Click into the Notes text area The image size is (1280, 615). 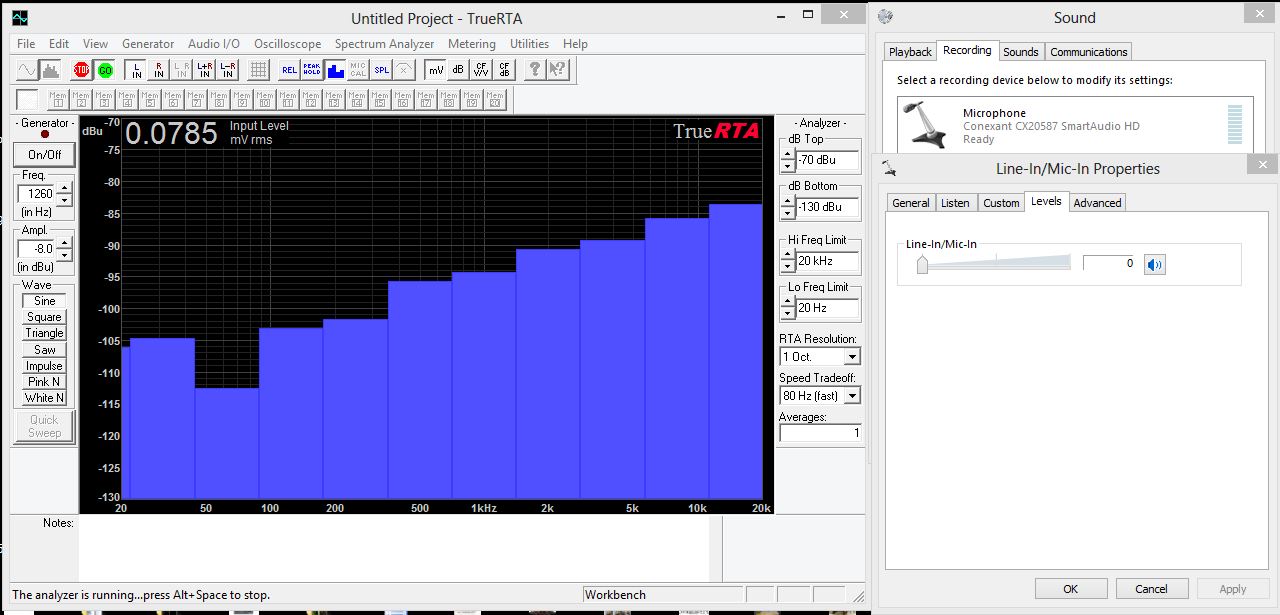tap(394, 547)
